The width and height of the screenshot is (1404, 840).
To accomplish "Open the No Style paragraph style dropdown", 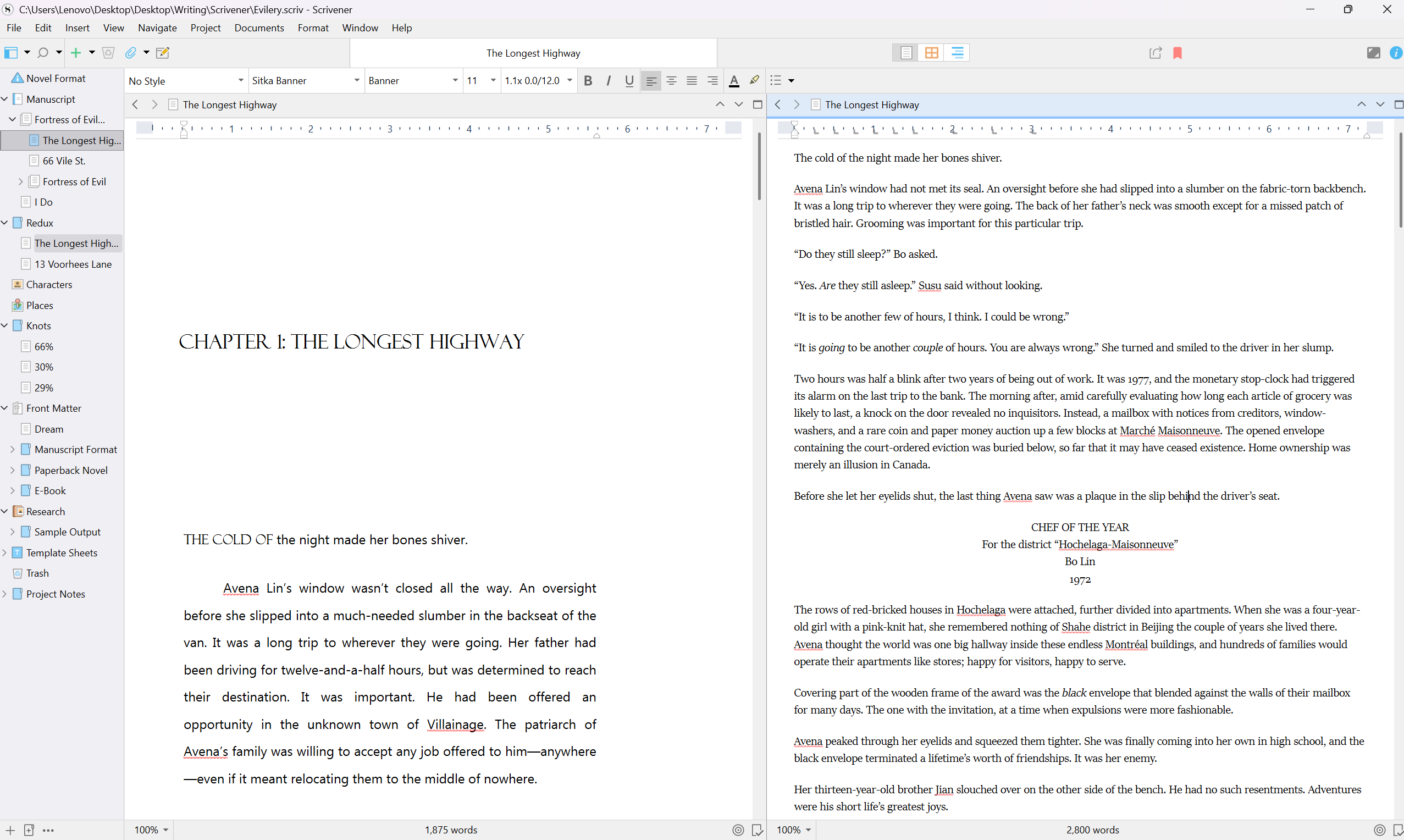I will (x=186, y=80).
